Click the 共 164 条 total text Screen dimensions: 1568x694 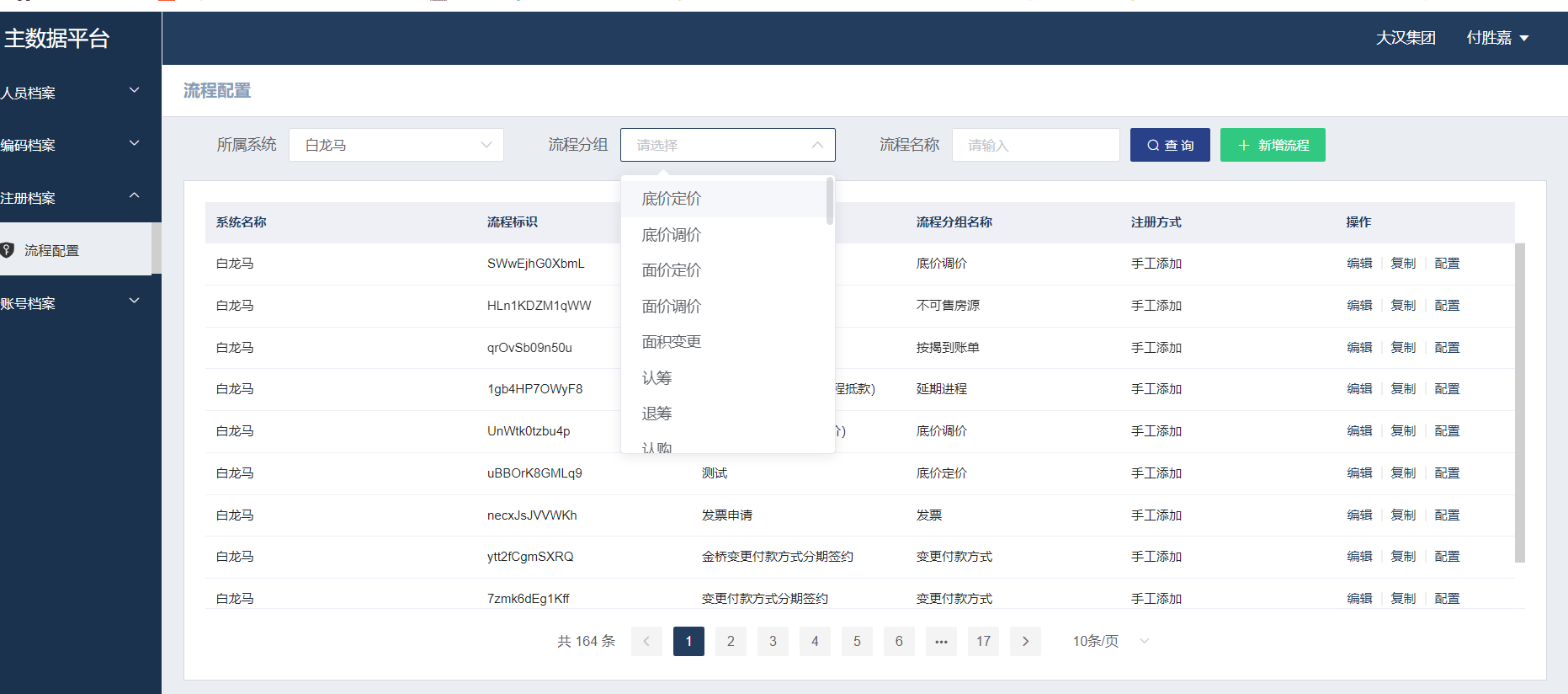(587, 641)
